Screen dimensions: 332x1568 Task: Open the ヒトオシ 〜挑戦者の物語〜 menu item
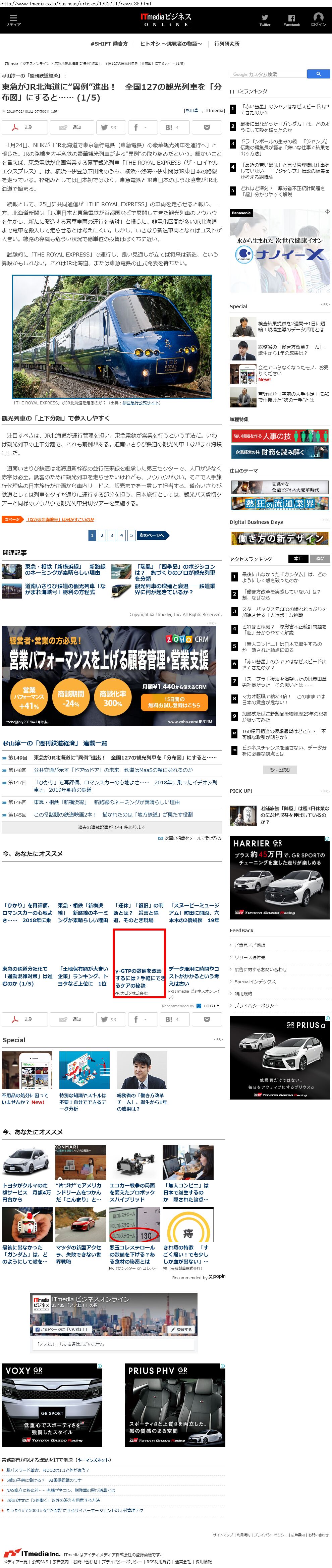(171, 44)
